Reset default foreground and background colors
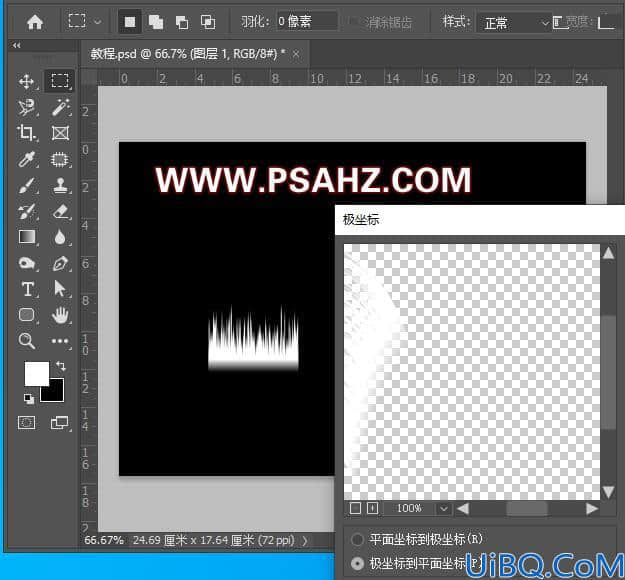The width and height of the screenshot is (625, 580). [28, 398]
